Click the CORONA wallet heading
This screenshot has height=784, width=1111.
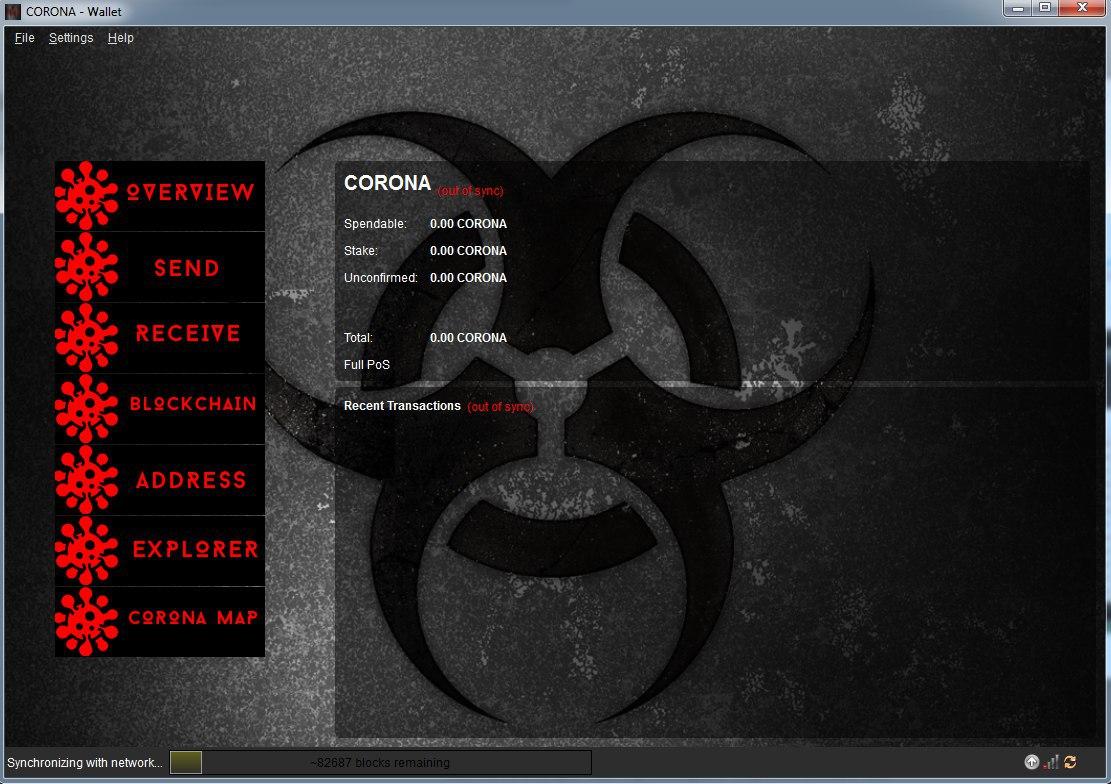pyautogui.click(x=388, y=183)
